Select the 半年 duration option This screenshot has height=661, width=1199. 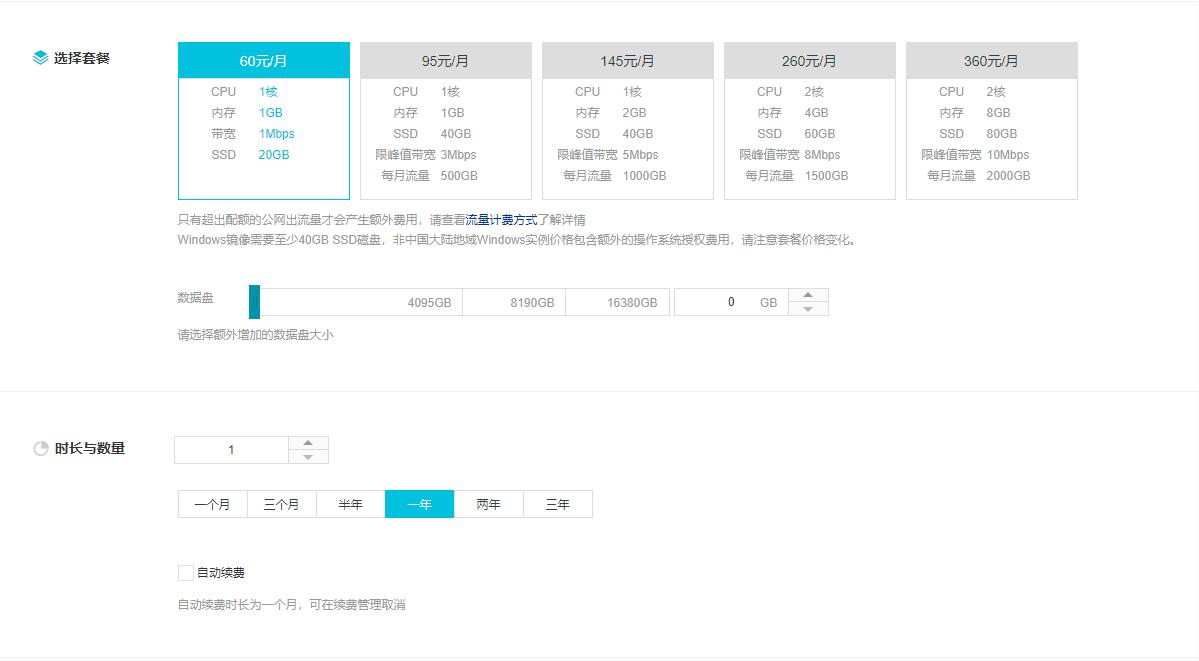(x=350, y=503)
